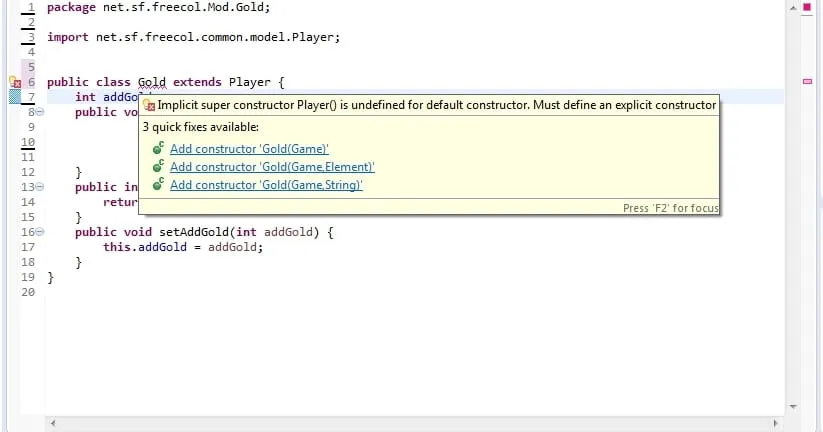Apply quick fix Add constructor 'Gold(Game,Element)'
The height and width of the screenshot is (432, 823).
[272, 167]
